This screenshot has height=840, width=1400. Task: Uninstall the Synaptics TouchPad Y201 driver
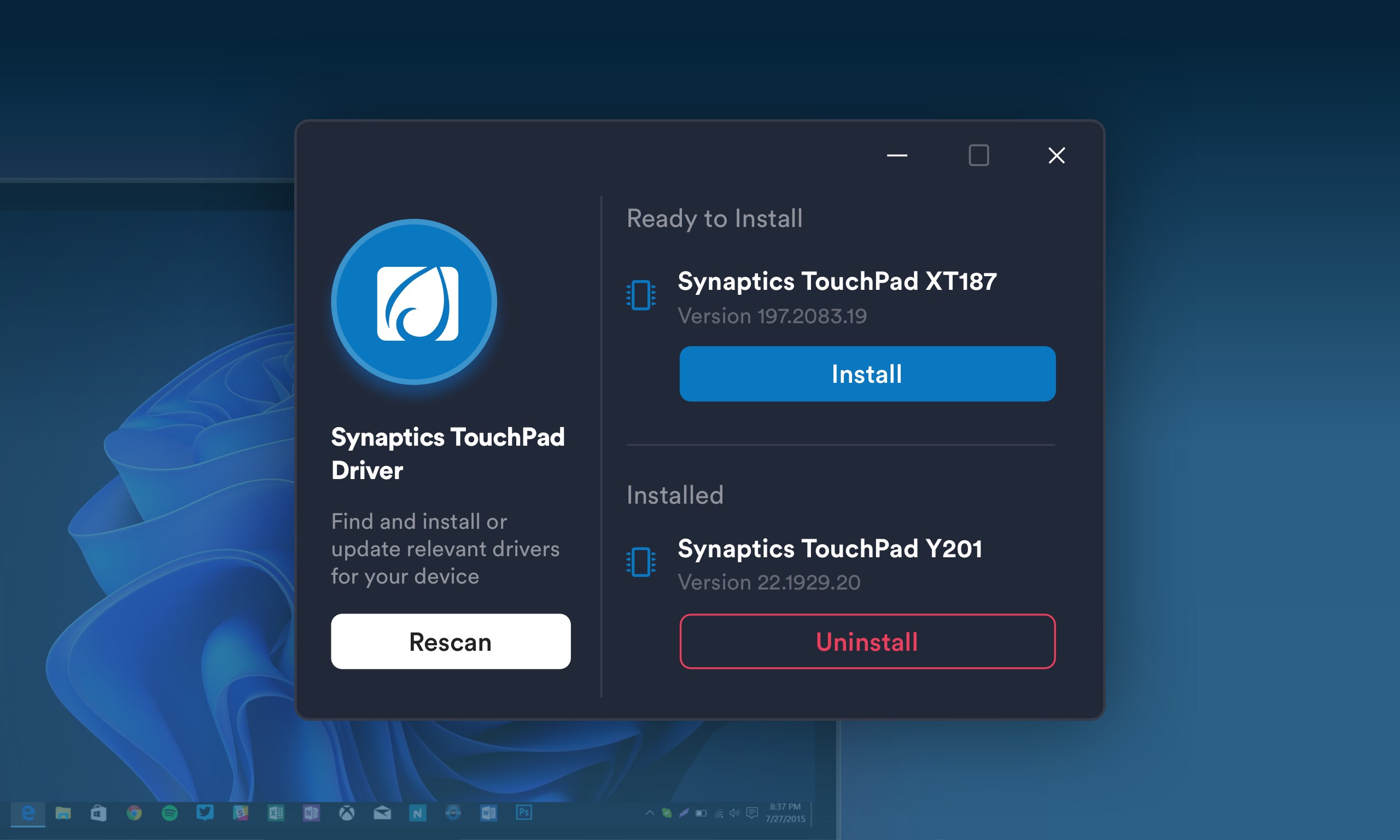tap(867, 641)
